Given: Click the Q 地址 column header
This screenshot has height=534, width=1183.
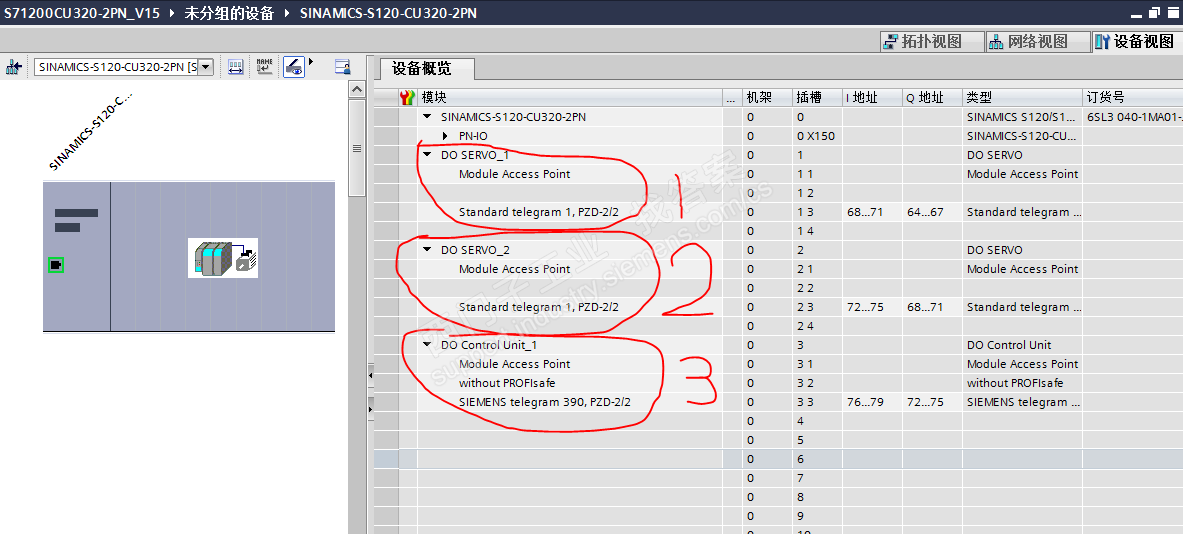Looking at the screenshot, I should click(x=933, y=97).
